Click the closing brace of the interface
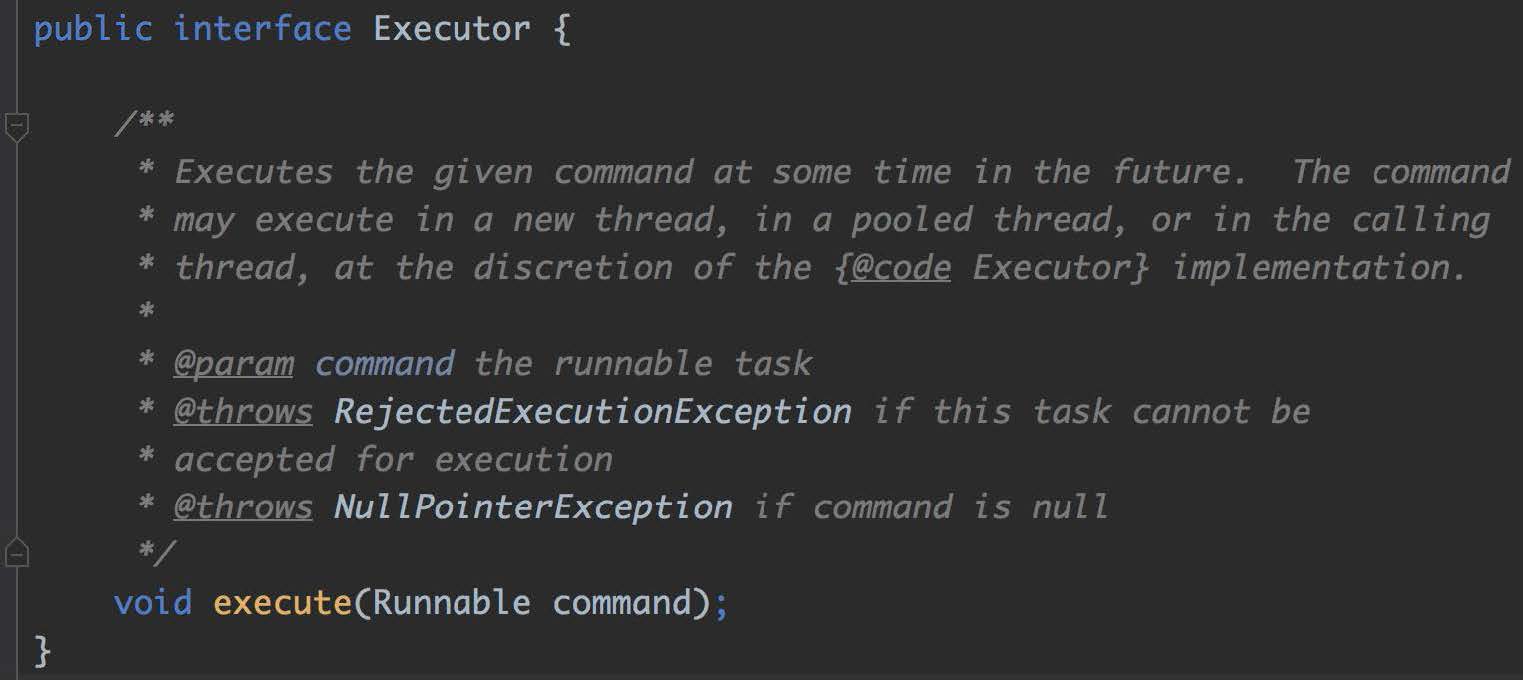Viewport: 1523px width, 680px height. (42, 651)
